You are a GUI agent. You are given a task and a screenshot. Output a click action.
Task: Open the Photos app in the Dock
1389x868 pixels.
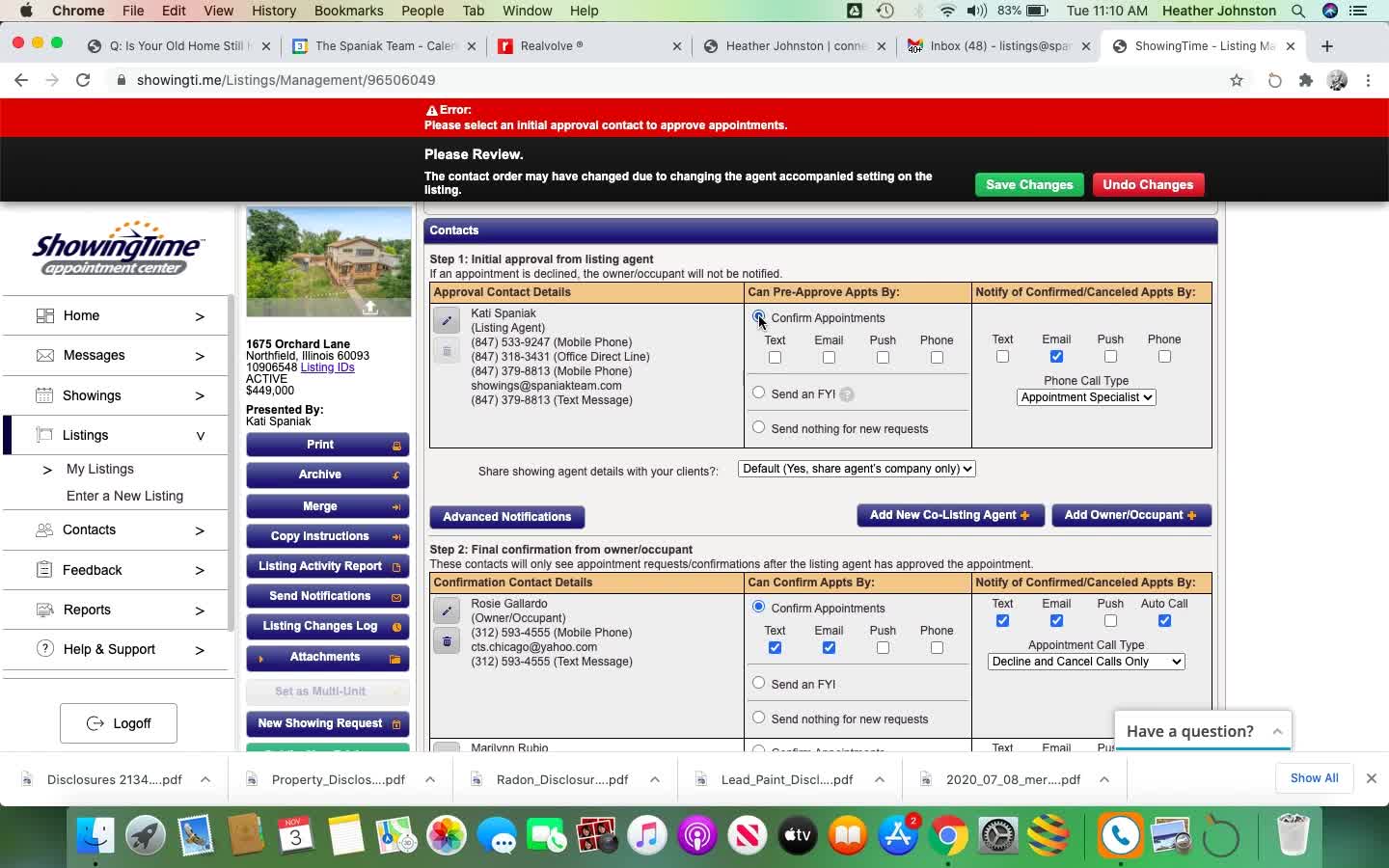pyautogui.click(x=447, y=835)
